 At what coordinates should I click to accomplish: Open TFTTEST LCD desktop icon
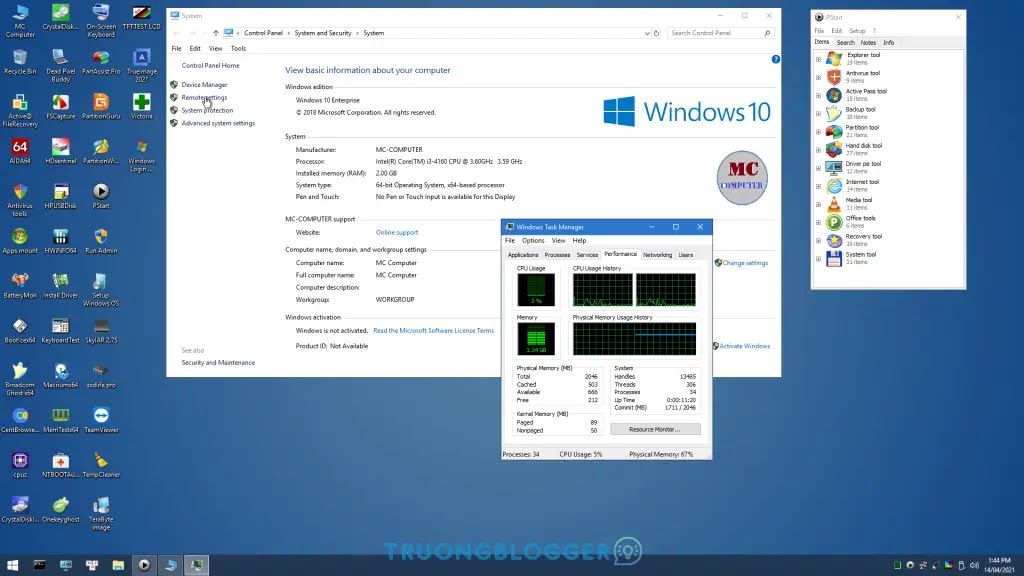pyautogui.click(x=142, y=17)
